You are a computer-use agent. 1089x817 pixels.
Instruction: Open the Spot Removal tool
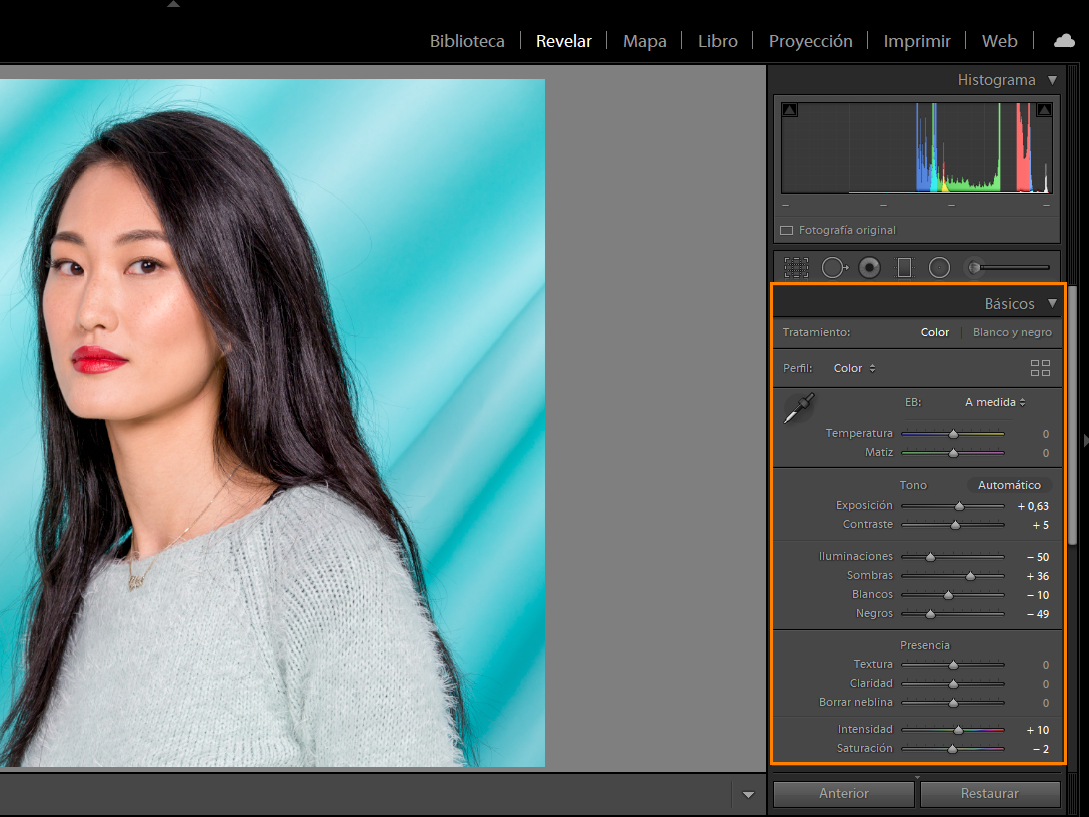point(835,267)
